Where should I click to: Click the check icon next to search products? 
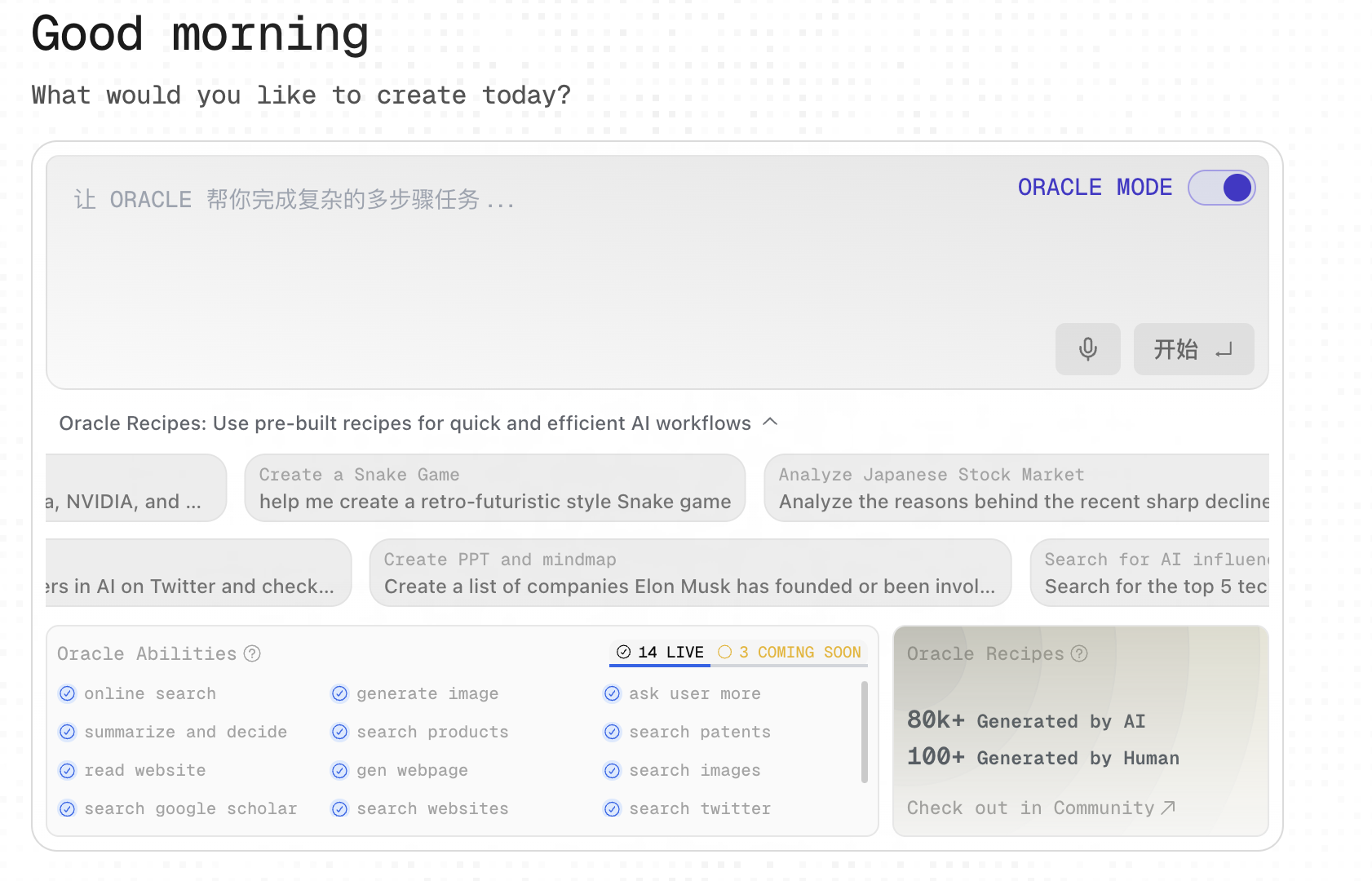(340, 732)
